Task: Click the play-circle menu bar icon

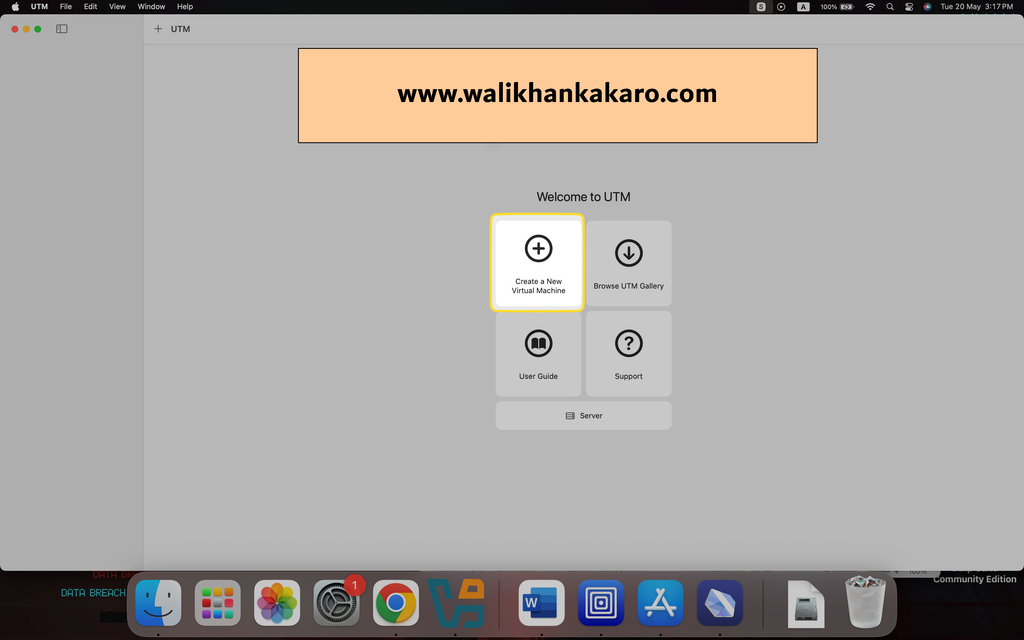Action: (x=781, y=7)
